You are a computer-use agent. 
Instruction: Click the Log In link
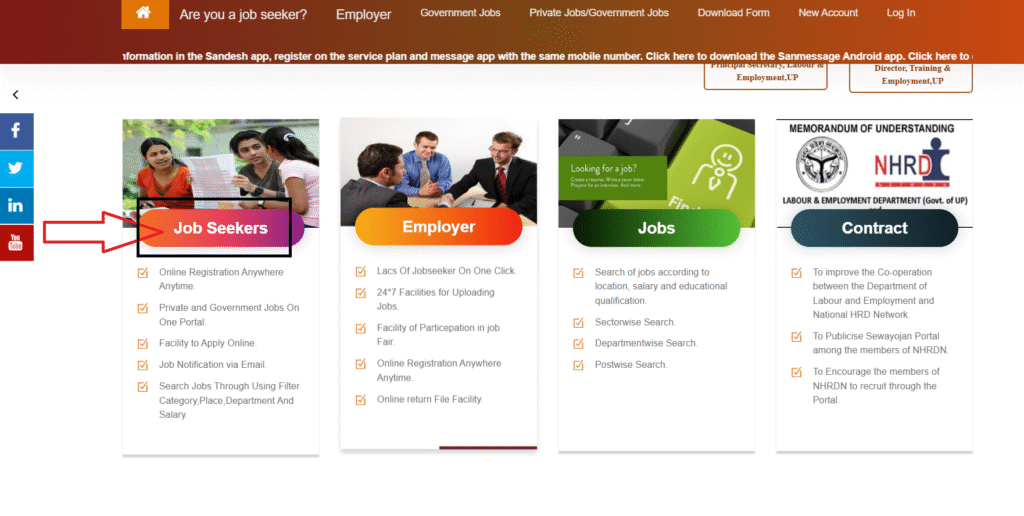[x=900, y=13]
